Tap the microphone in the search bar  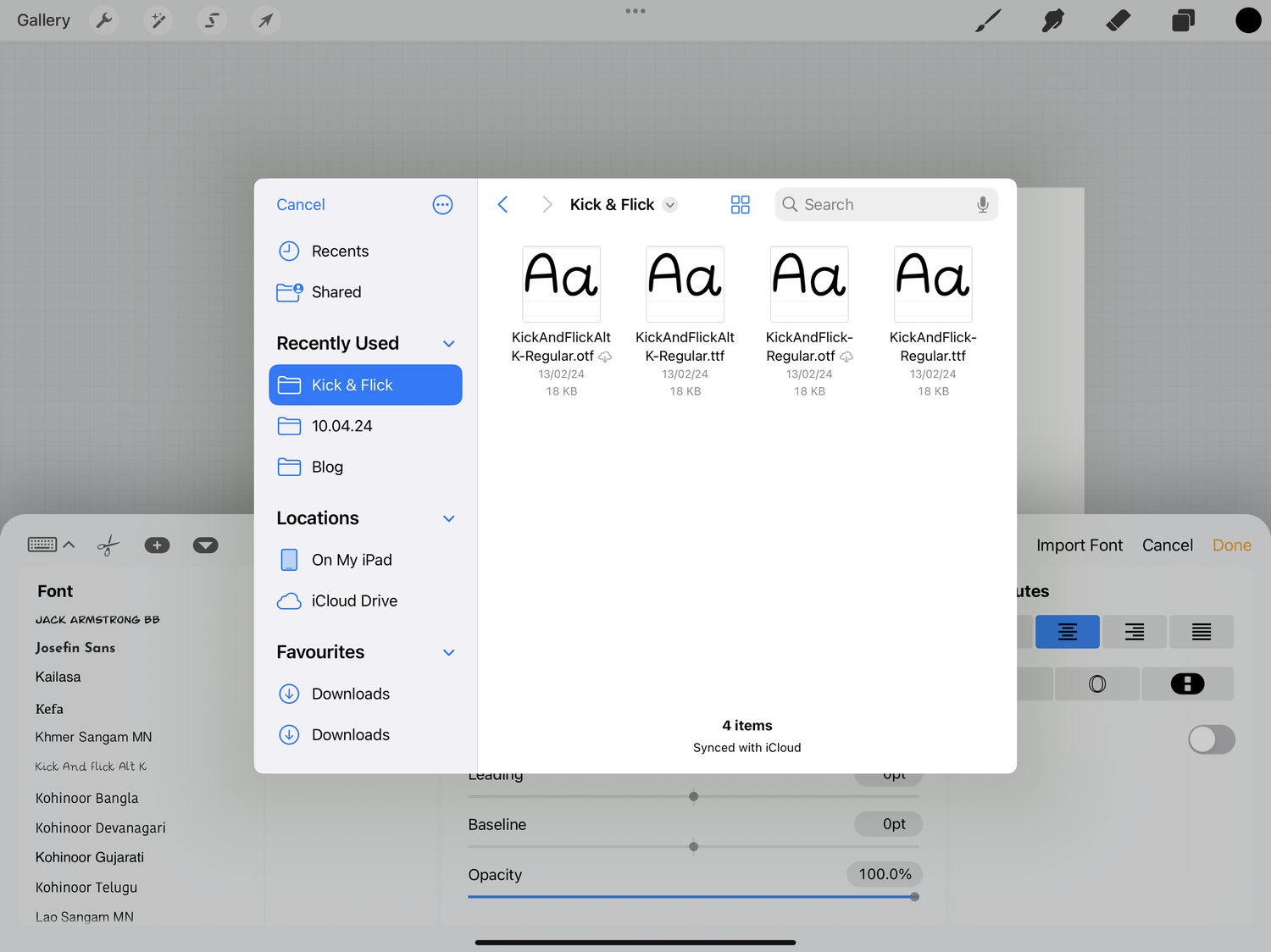click(x=982, y=204)
